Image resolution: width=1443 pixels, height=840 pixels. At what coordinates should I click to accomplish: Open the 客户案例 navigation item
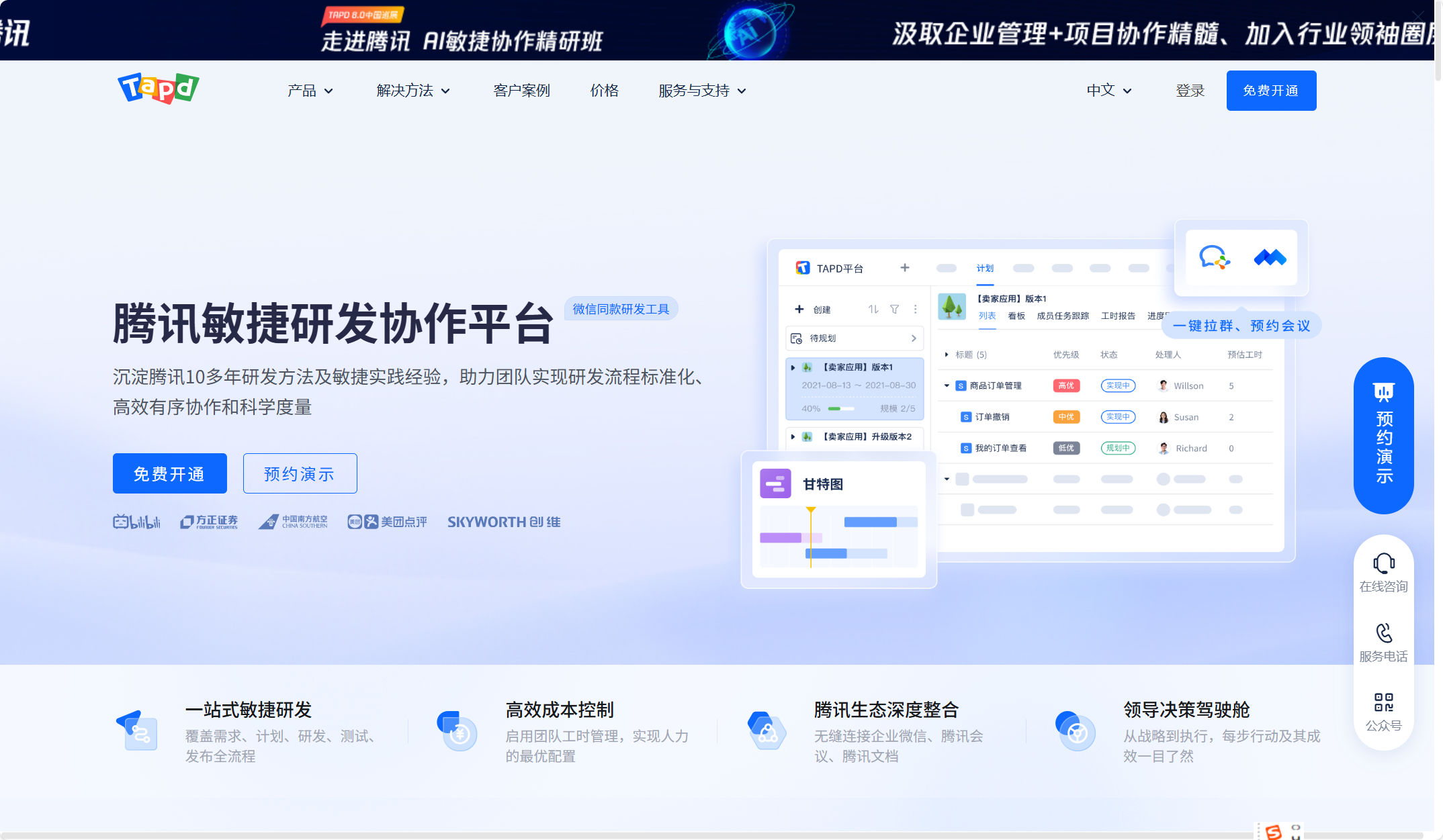(521, 91)
